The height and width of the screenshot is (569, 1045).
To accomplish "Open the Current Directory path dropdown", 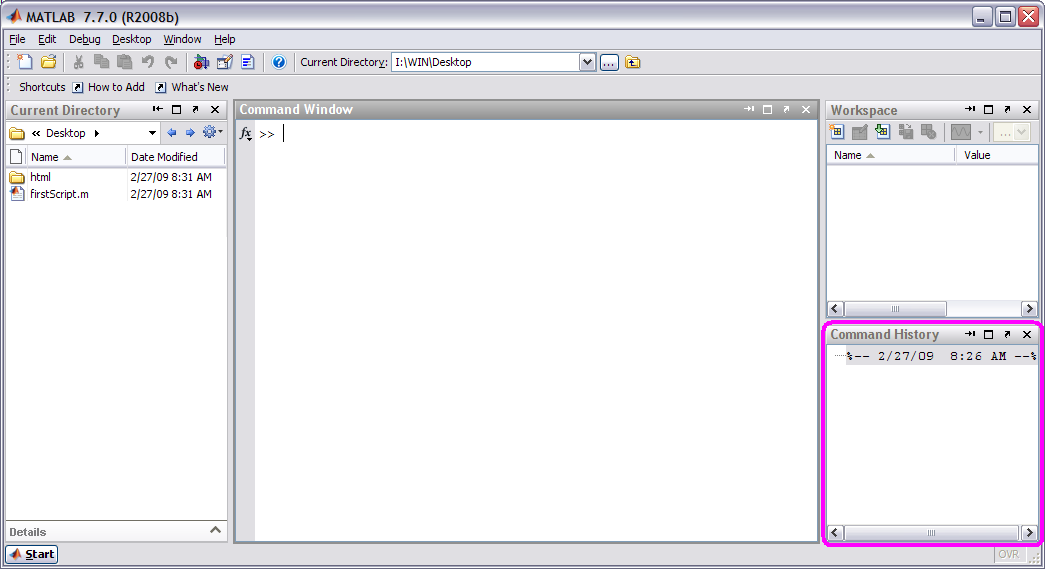I will (587, 62).
